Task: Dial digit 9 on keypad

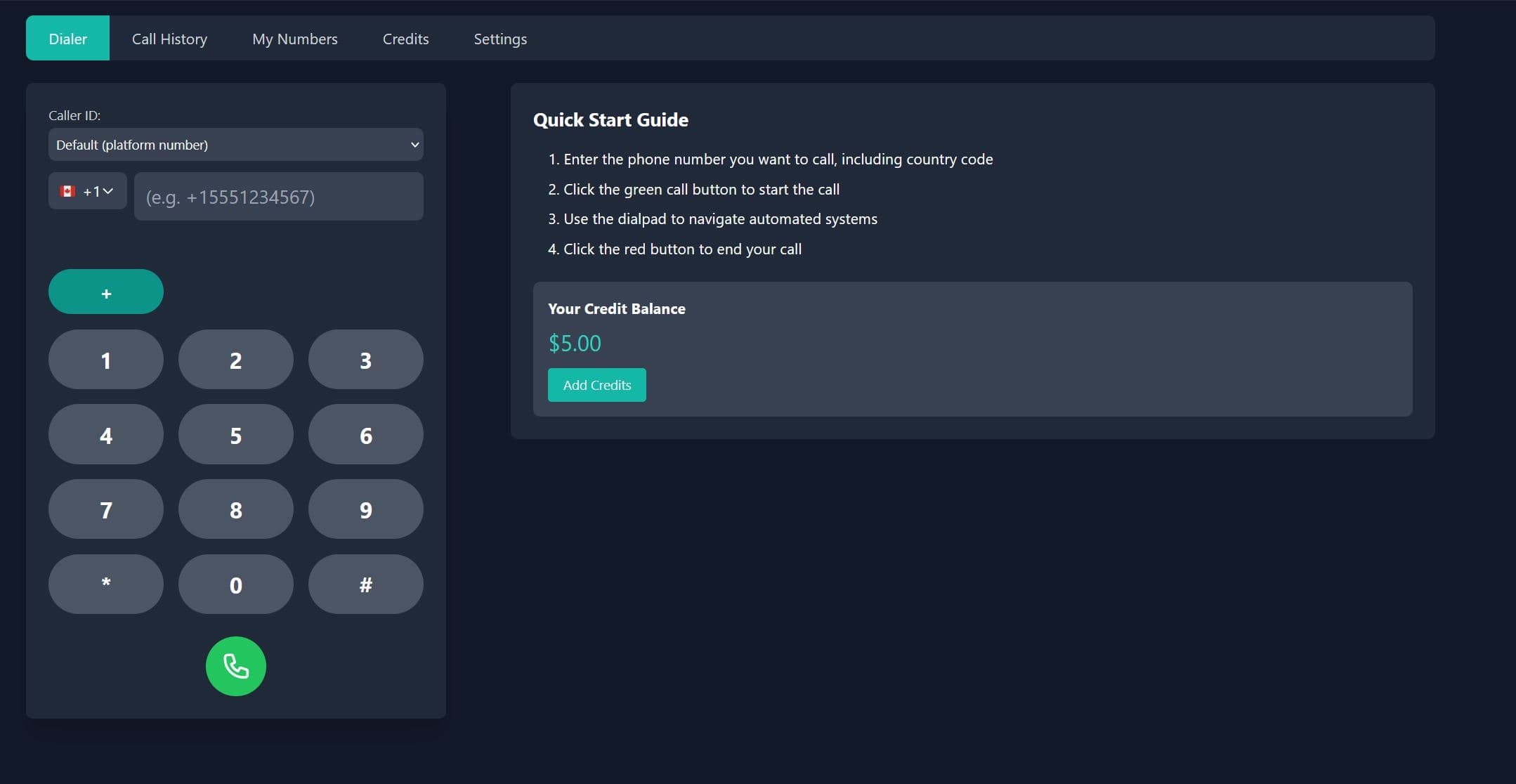Action: [x=365, y=509]
